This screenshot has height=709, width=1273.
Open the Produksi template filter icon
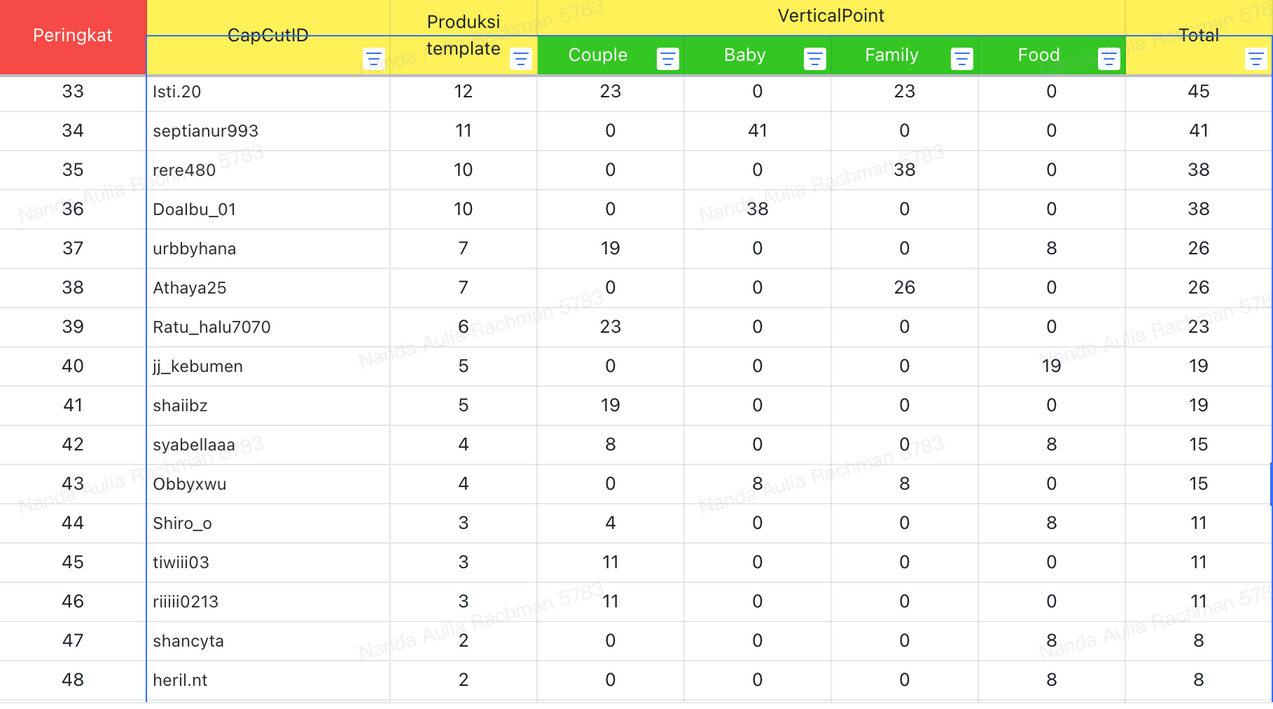pos(521,59)
